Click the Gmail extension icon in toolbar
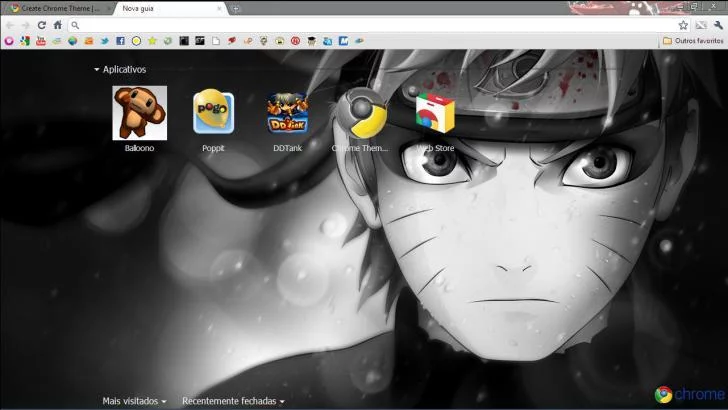The image size is (728, 410). [701, 25]
